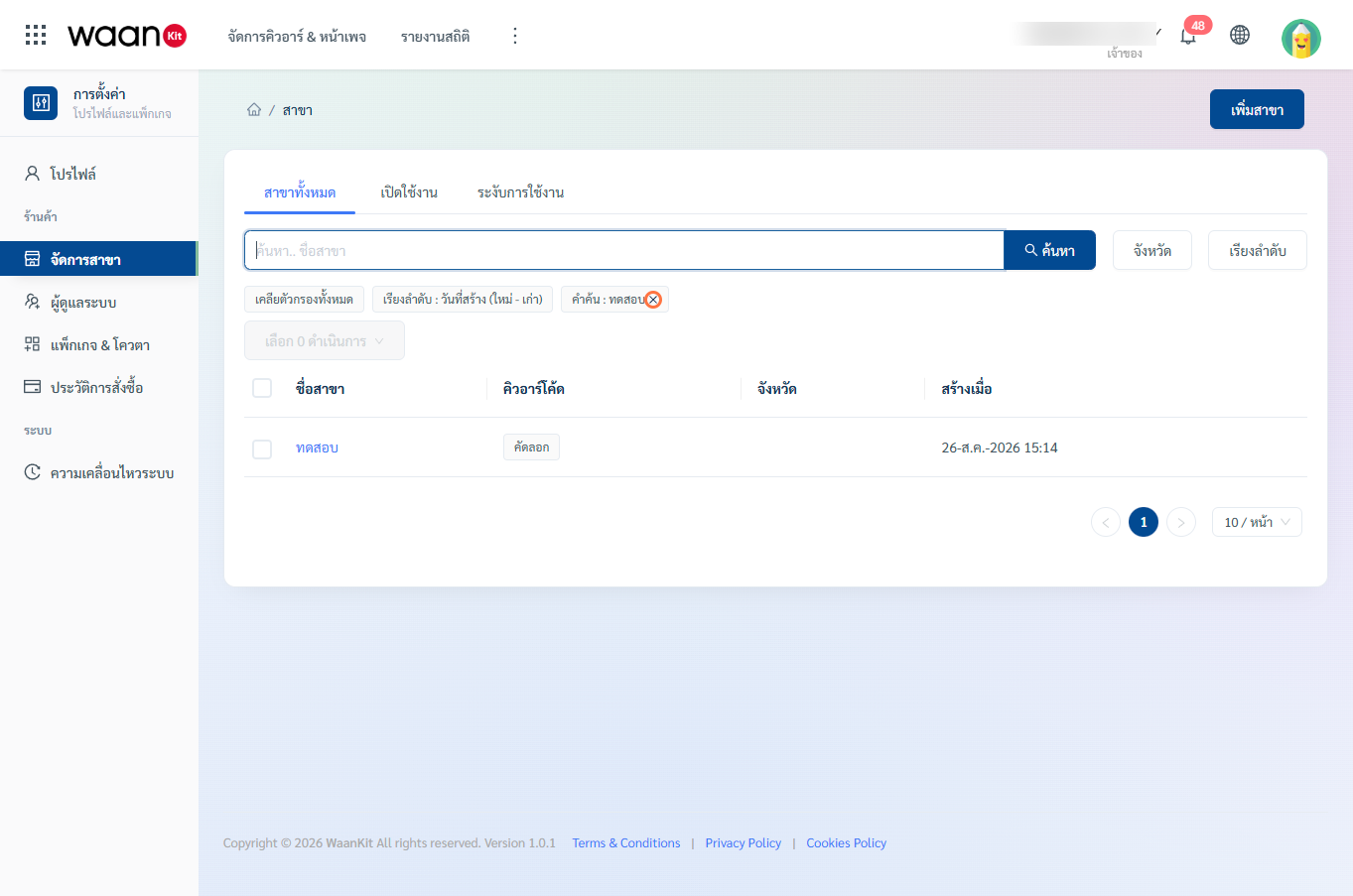Viewport: 1353px width, 896px height.
Task: Click the คัดลอก copy QR code button
Action: coord(531,448)
